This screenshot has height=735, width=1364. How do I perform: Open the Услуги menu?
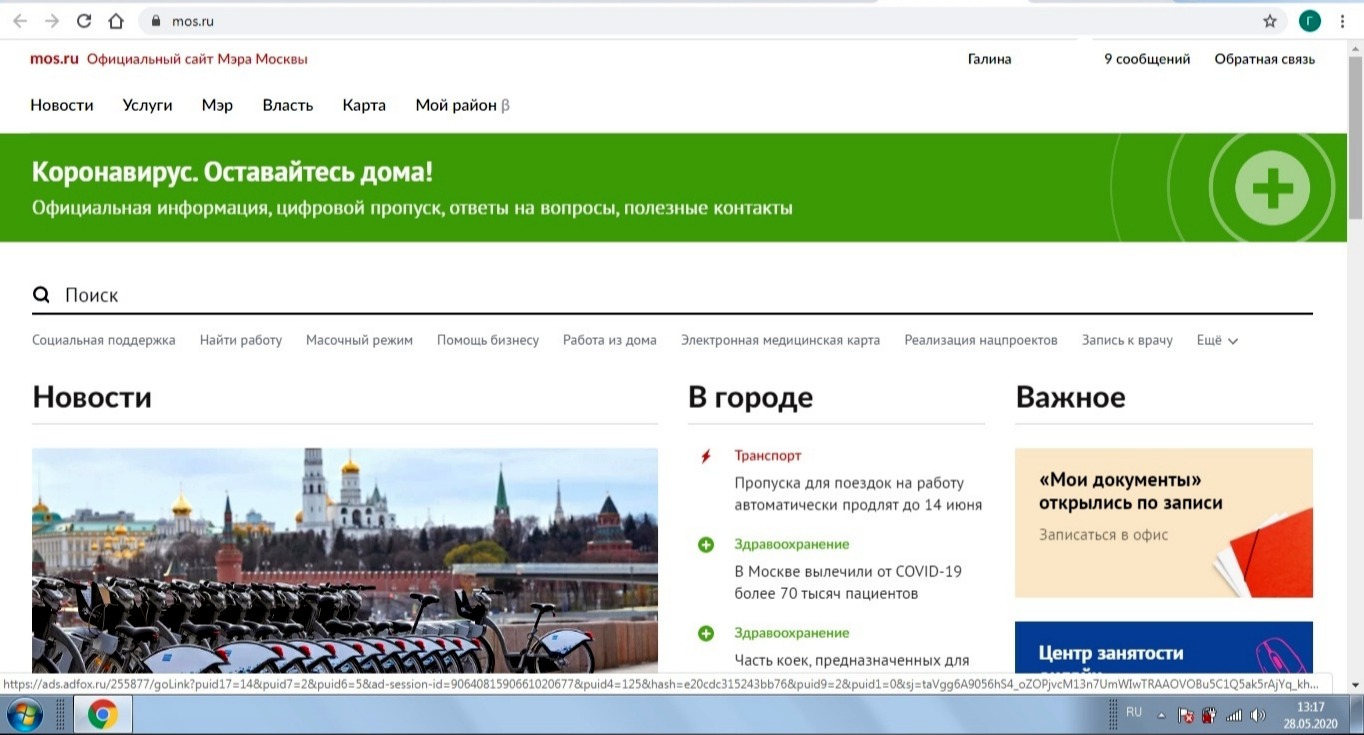click(x=148, y=105)
